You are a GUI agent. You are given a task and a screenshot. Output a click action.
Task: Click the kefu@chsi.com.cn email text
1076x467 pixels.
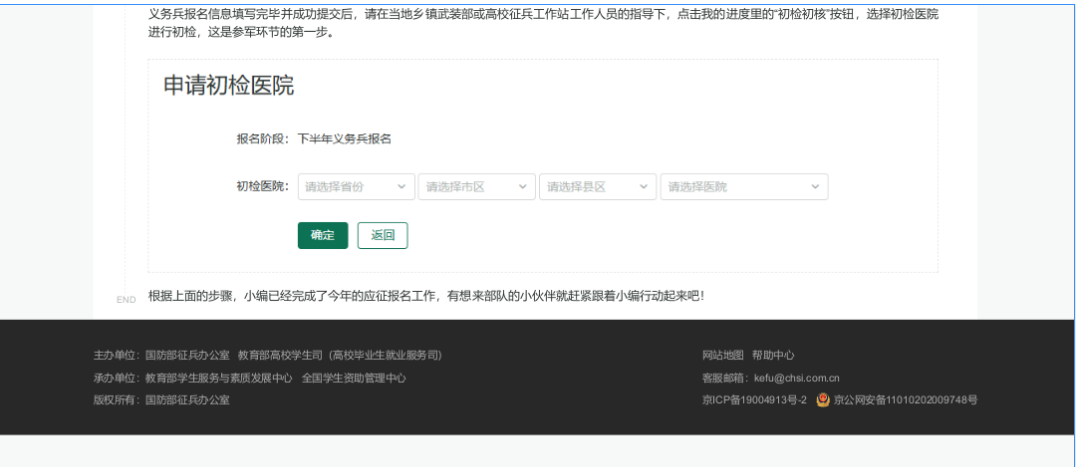[x=797, y=378]
